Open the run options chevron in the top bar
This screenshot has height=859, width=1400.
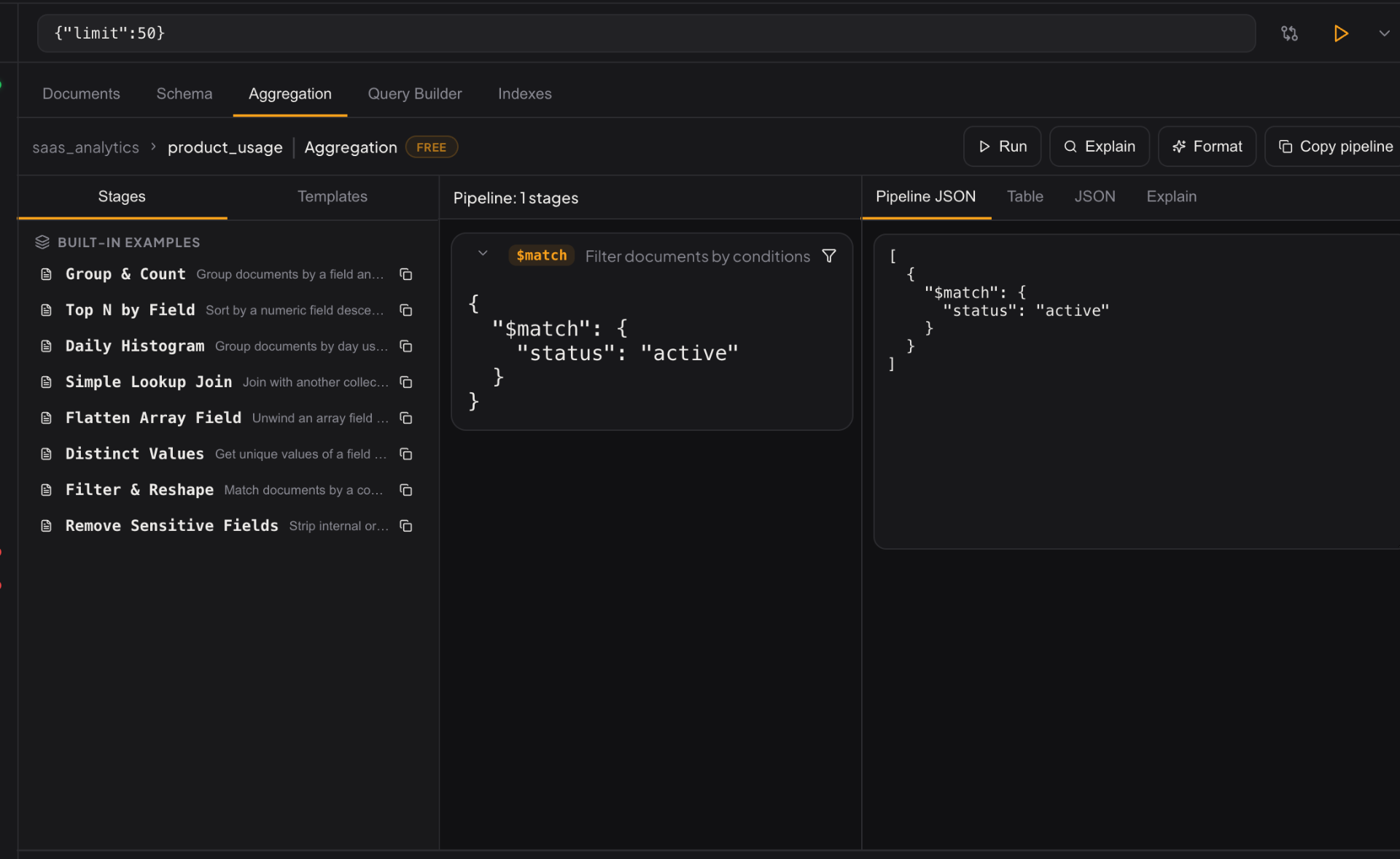(x=1384, y=33)
